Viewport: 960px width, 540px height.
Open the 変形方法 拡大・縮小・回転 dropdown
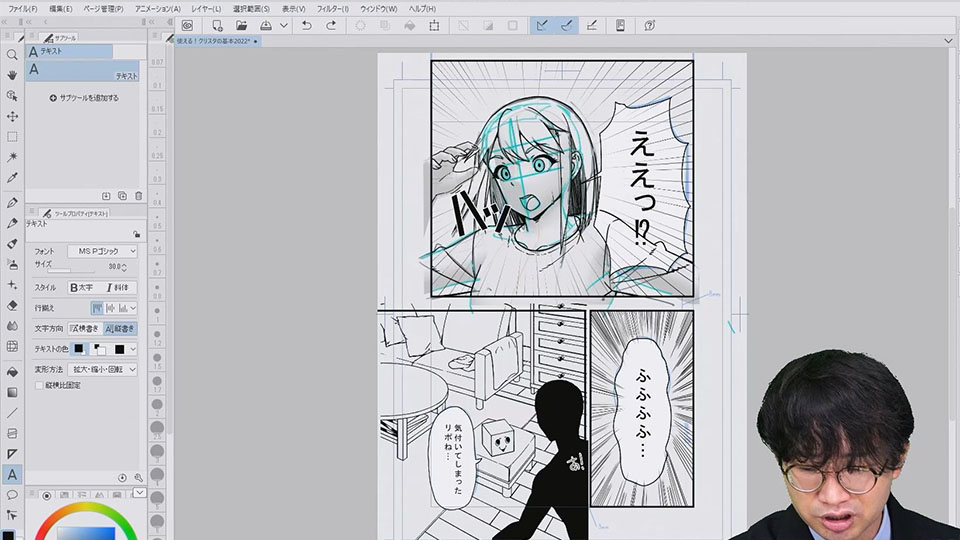[x=102, y=370]
